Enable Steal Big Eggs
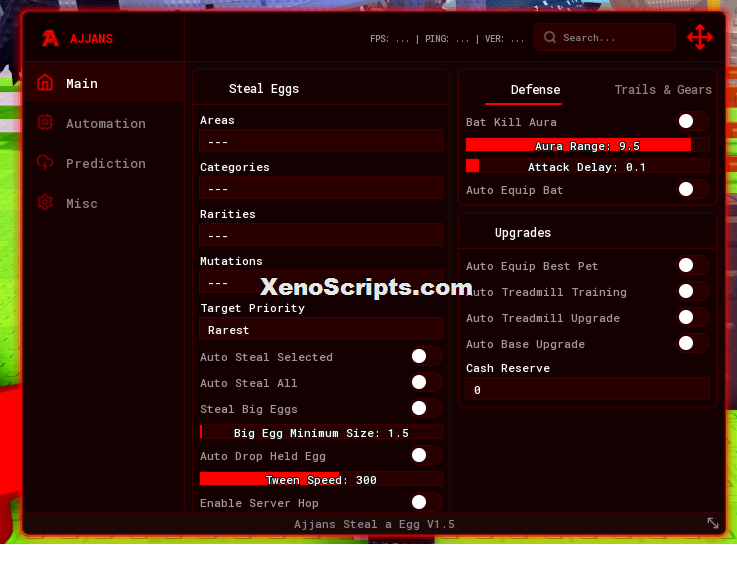 point(426,408)
